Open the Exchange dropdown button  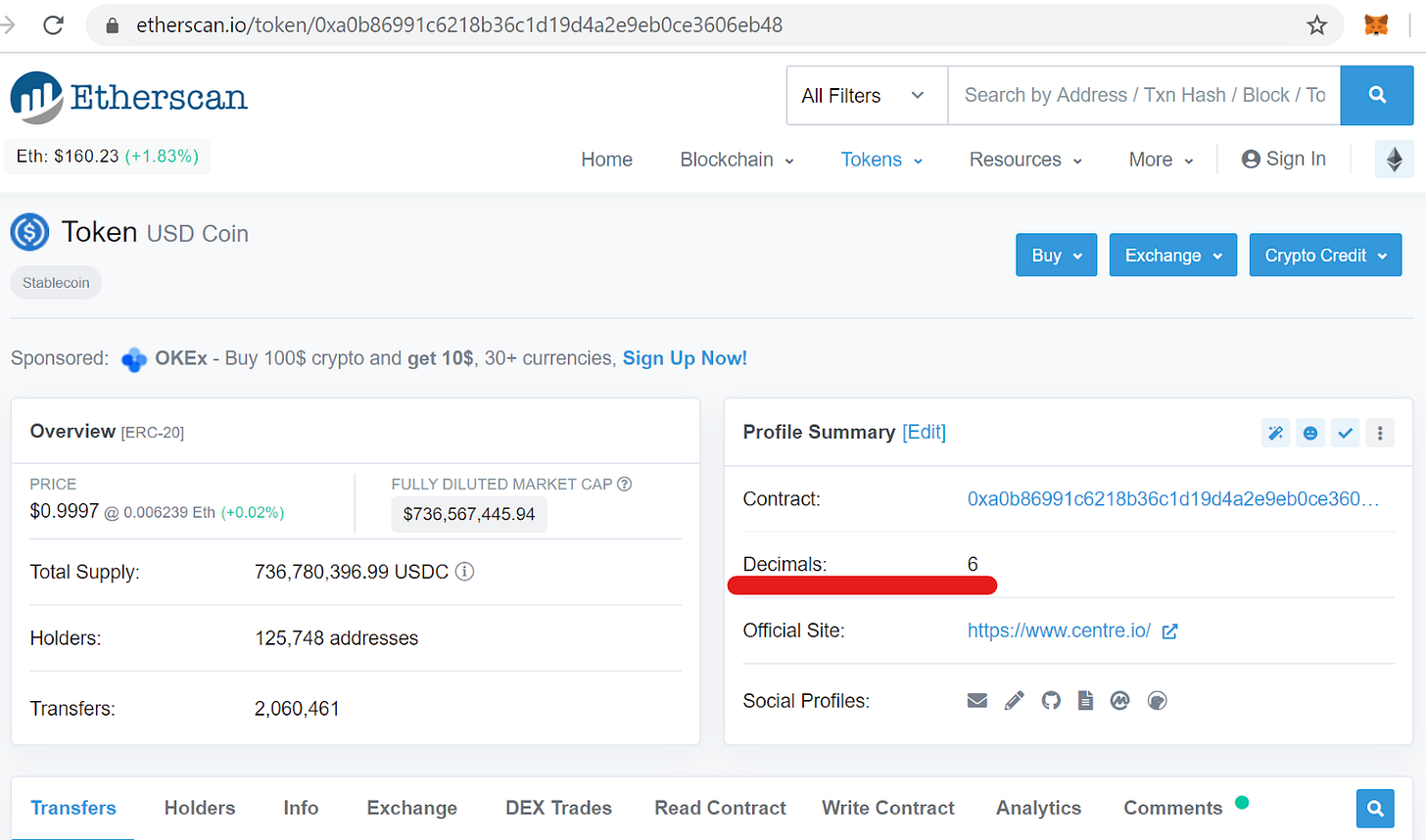click(1172, 255)
